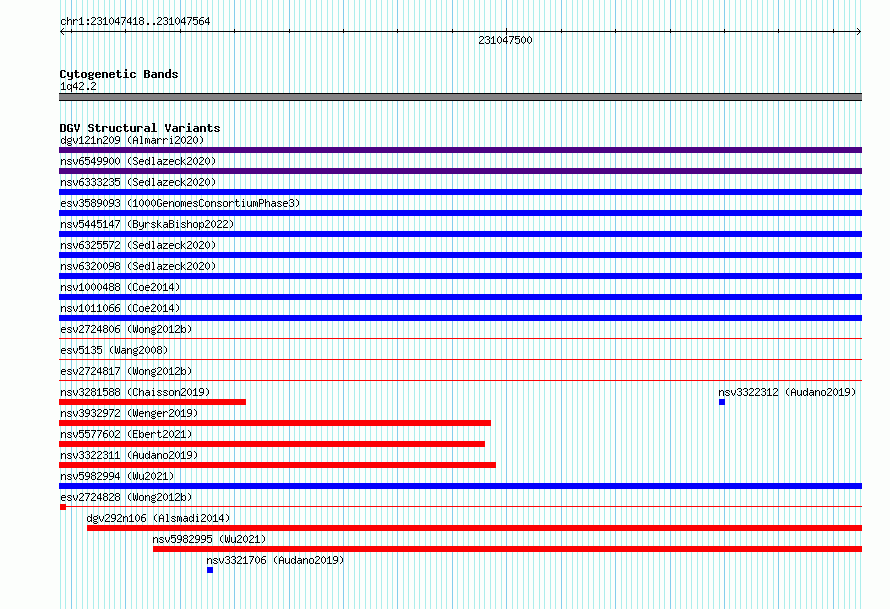The height and width of the screenshot is (609, 890).
Task: Click small blue square under nsv3321706
Action: coord(210,570)
